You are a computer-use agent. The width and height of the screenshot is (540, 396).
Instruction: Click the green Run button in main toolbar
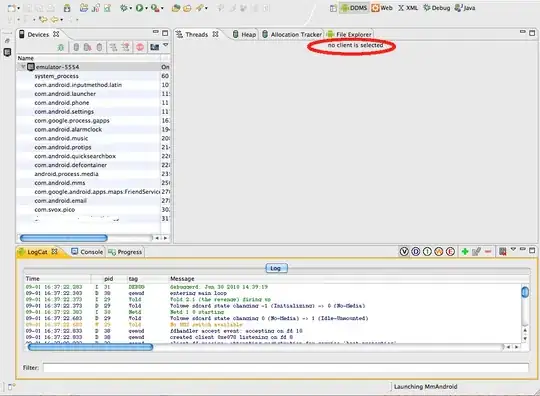[139, 8]
